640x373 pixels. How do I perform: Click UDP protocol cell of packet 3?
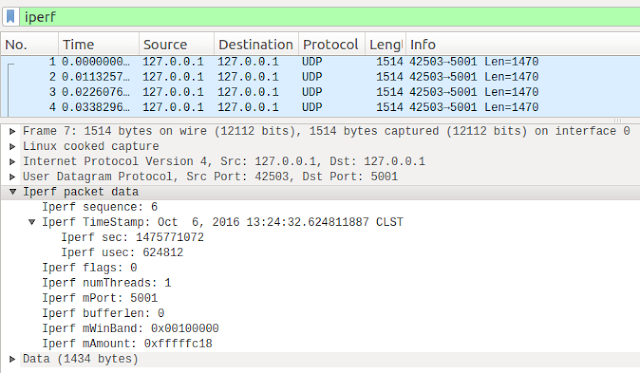click(x=312, y=92)
